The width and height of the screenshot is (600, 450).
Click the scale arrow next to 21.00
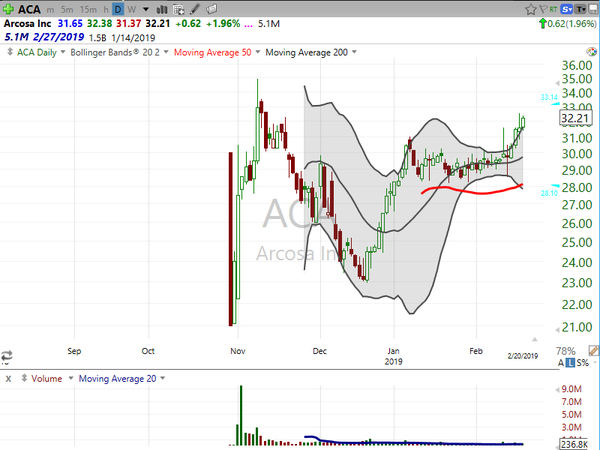coord(557,330)
